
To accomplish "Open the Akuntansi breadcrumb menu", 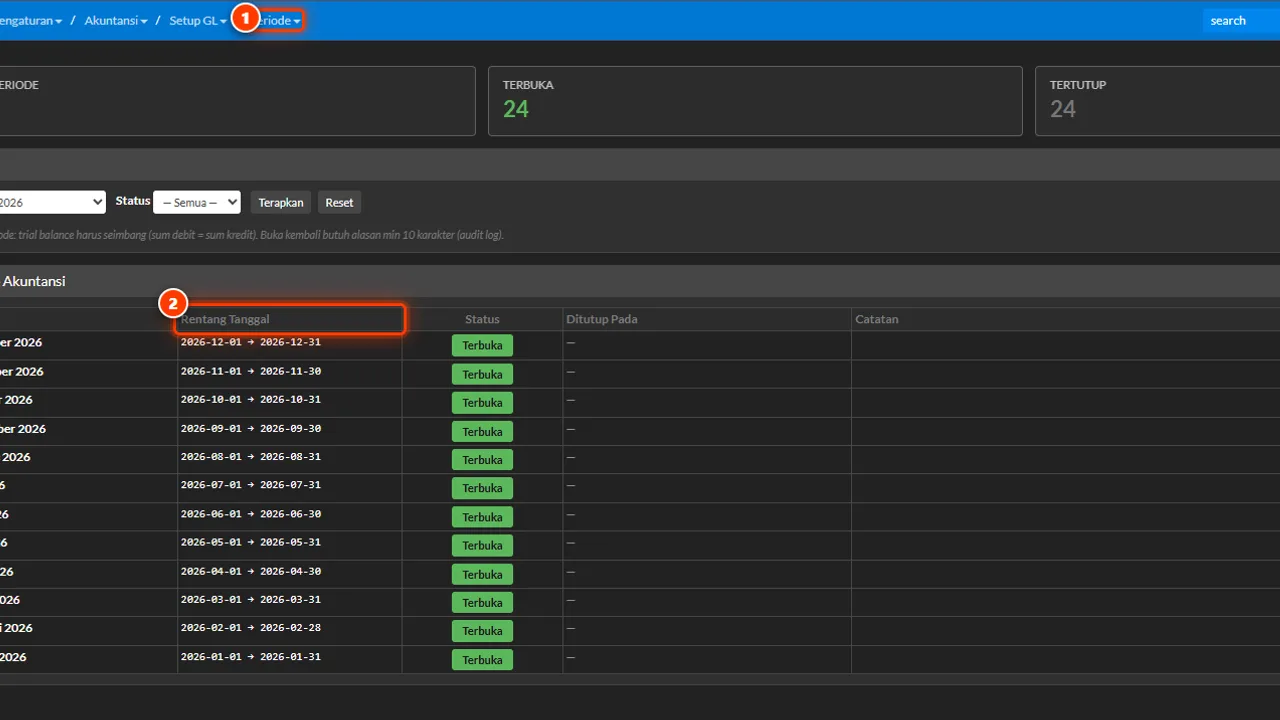I will pos(116,20).
